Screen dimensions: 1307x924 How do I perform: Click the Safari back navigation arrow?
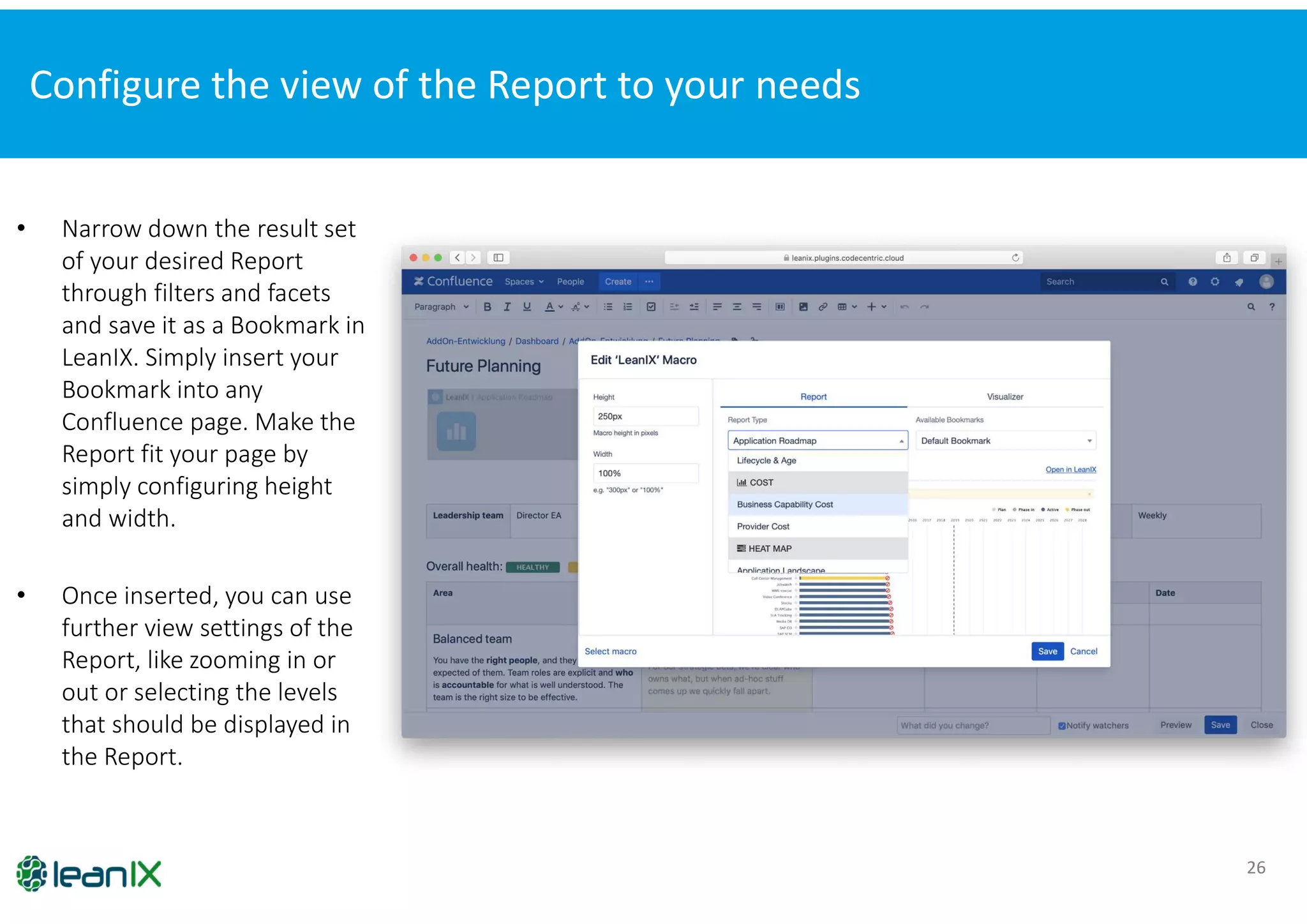457,258
